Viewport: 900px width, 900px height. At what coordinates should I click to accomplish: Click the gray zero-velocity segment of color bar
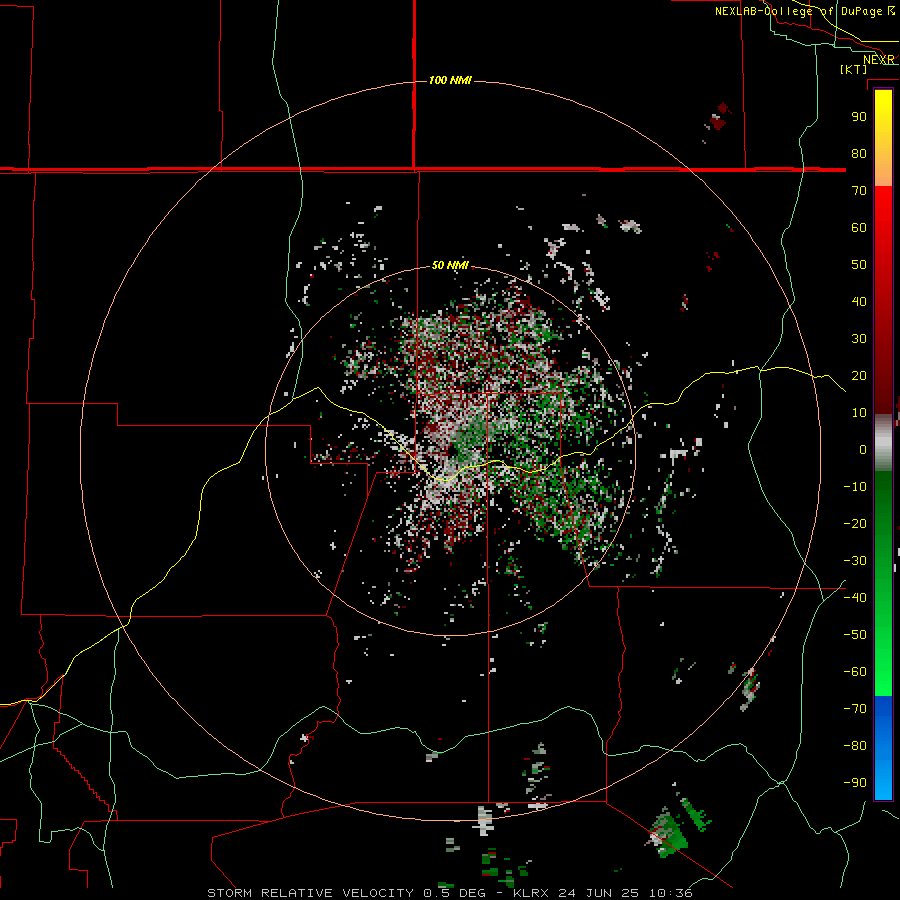pyautogui.click(x=883, y=442)
